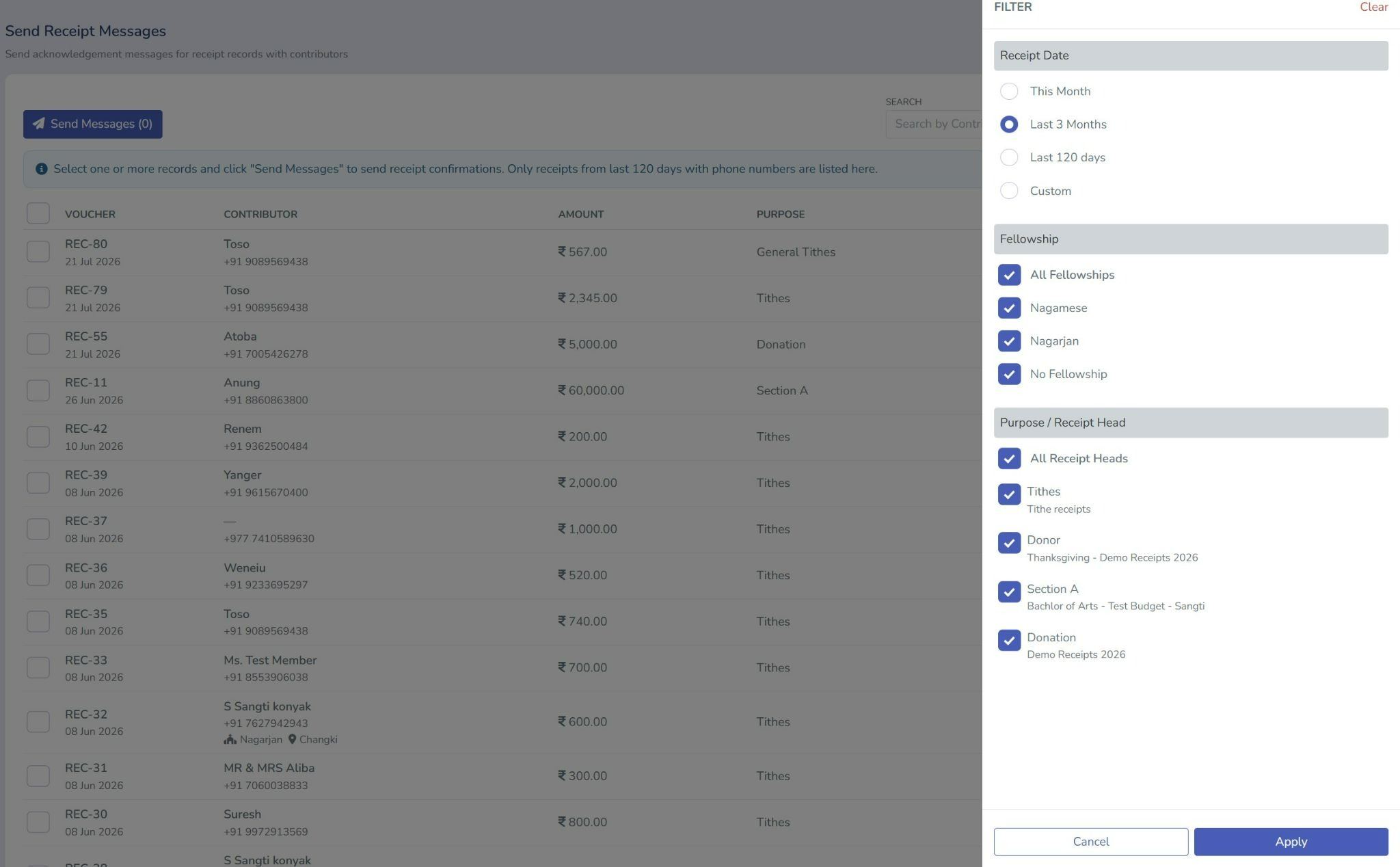1400x867 pixels.
Task: Click contributor name MR & MRS Aliba
Action: [269, 769]
